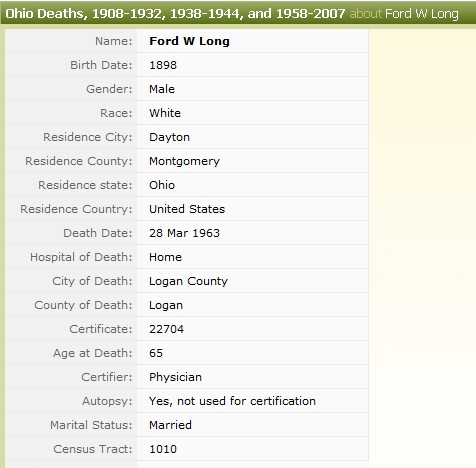This screenshot has width=476, height=468.
Task: Select the Birth Date value 1898
Action: 163,65
